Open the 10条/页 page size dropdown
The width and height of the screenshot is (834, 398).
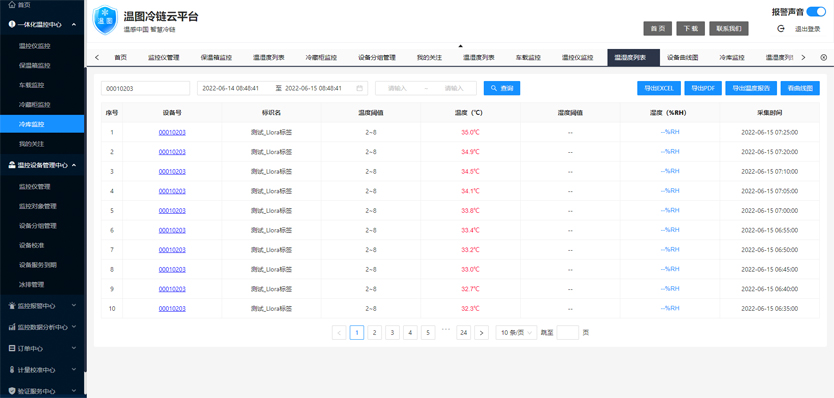tap(516, 333)
